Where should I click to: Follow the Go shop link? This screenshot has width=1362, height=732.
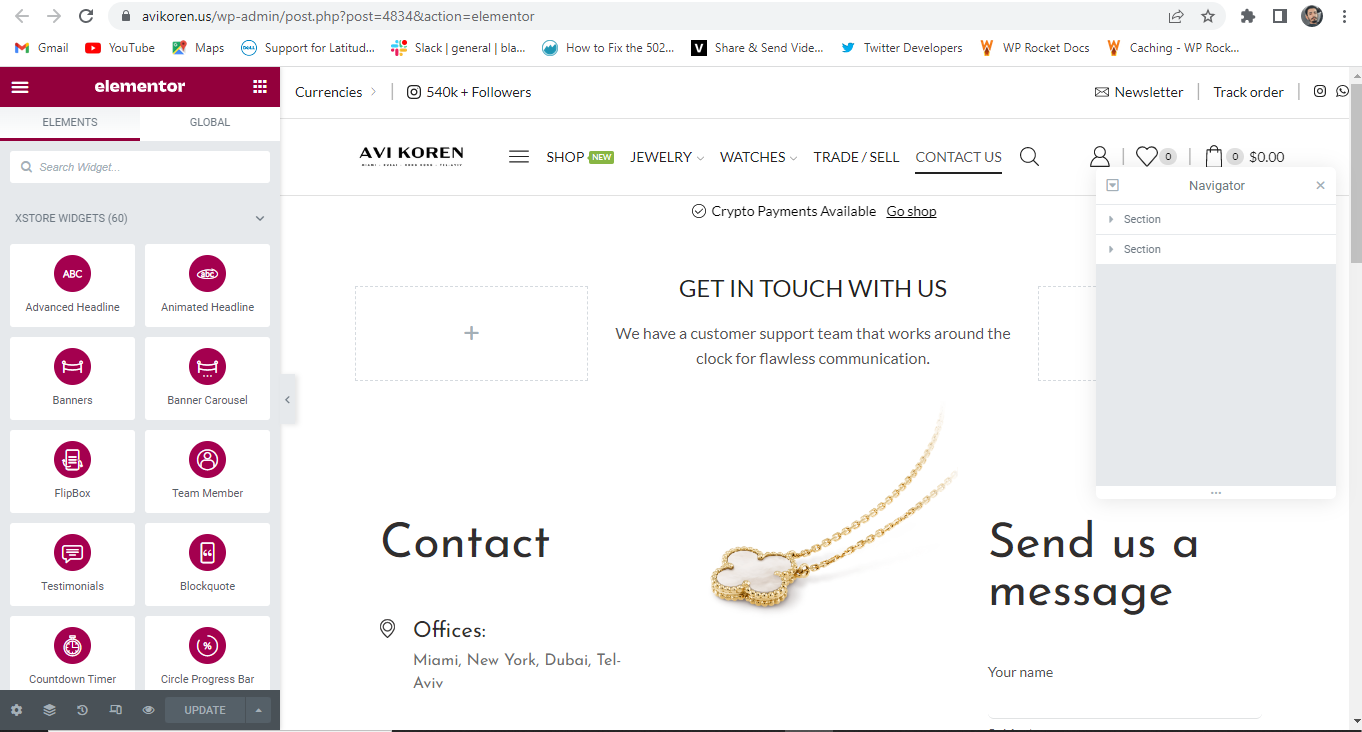pyautogui.click(x=911, y=211)
